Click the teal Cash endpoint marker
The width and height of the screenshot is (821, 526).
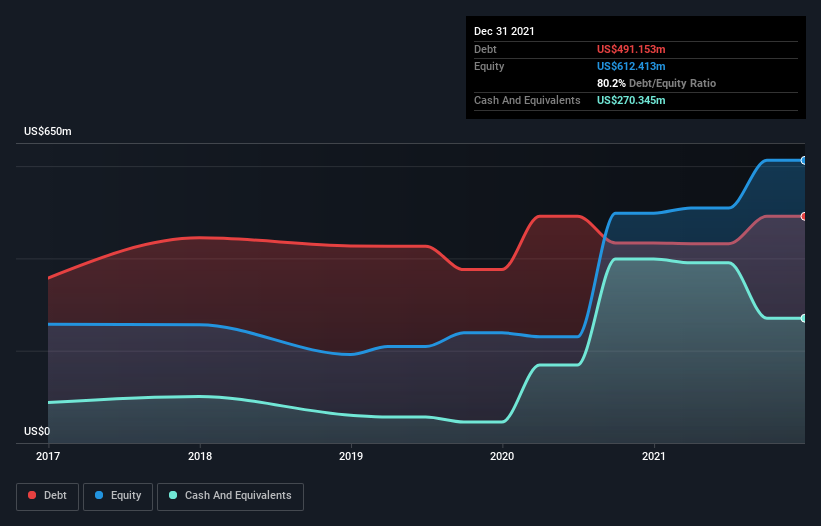point(804,318)
